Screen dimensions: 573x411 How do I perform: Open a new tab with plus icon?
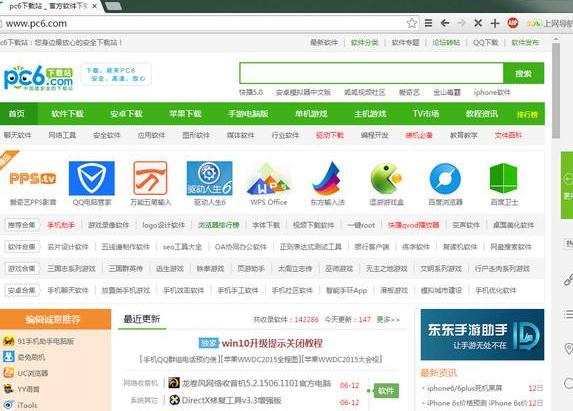tap(495, 23)
